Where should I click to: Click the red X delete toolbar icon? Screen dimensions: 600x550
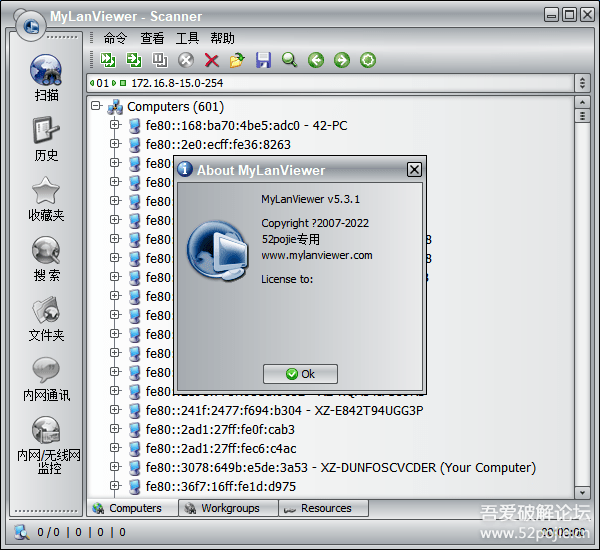coord(212,60)
